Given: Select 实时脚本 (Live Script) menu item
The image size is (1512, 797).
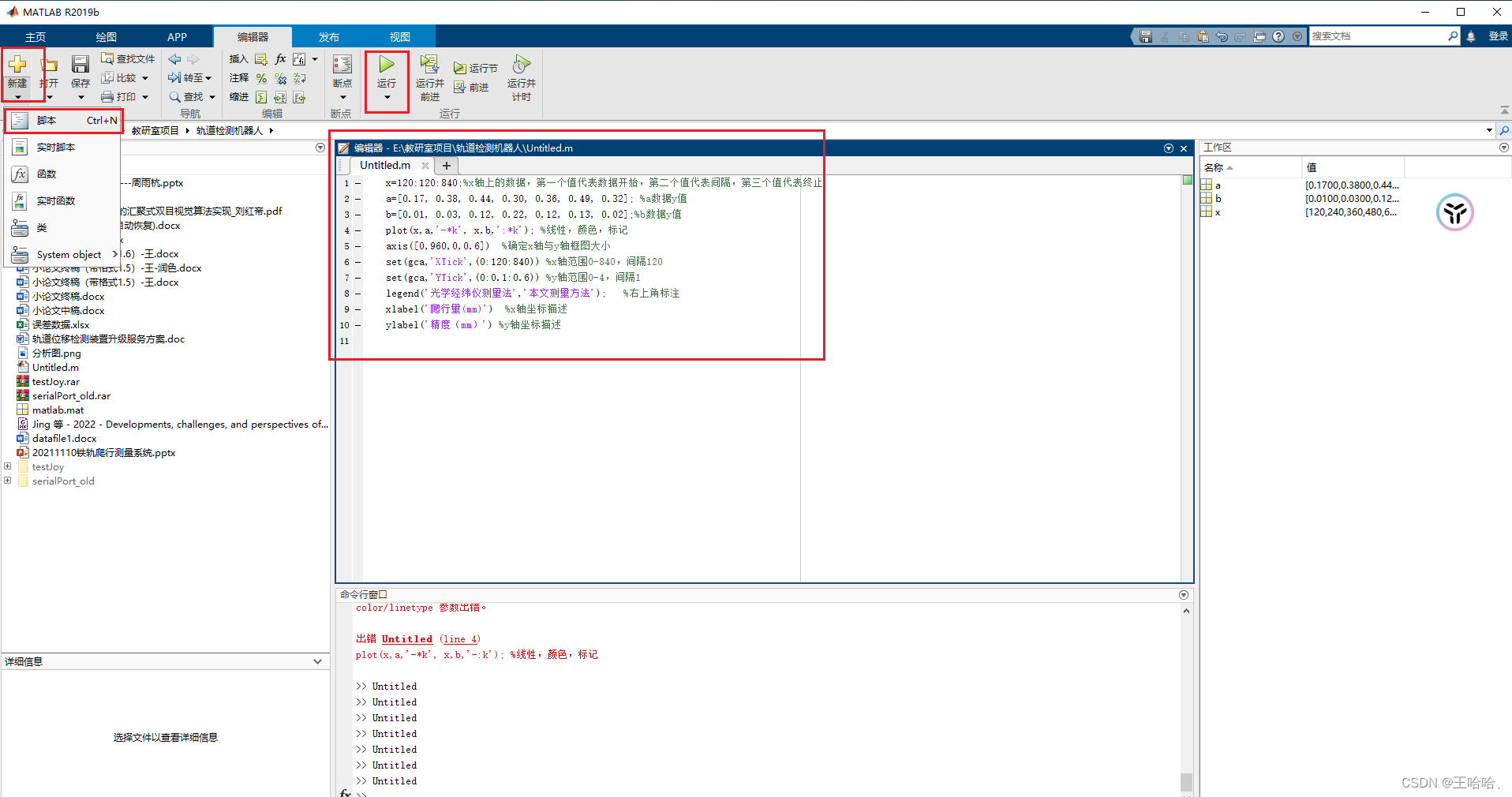Looking at the screenshot, I should click(63, 148).
